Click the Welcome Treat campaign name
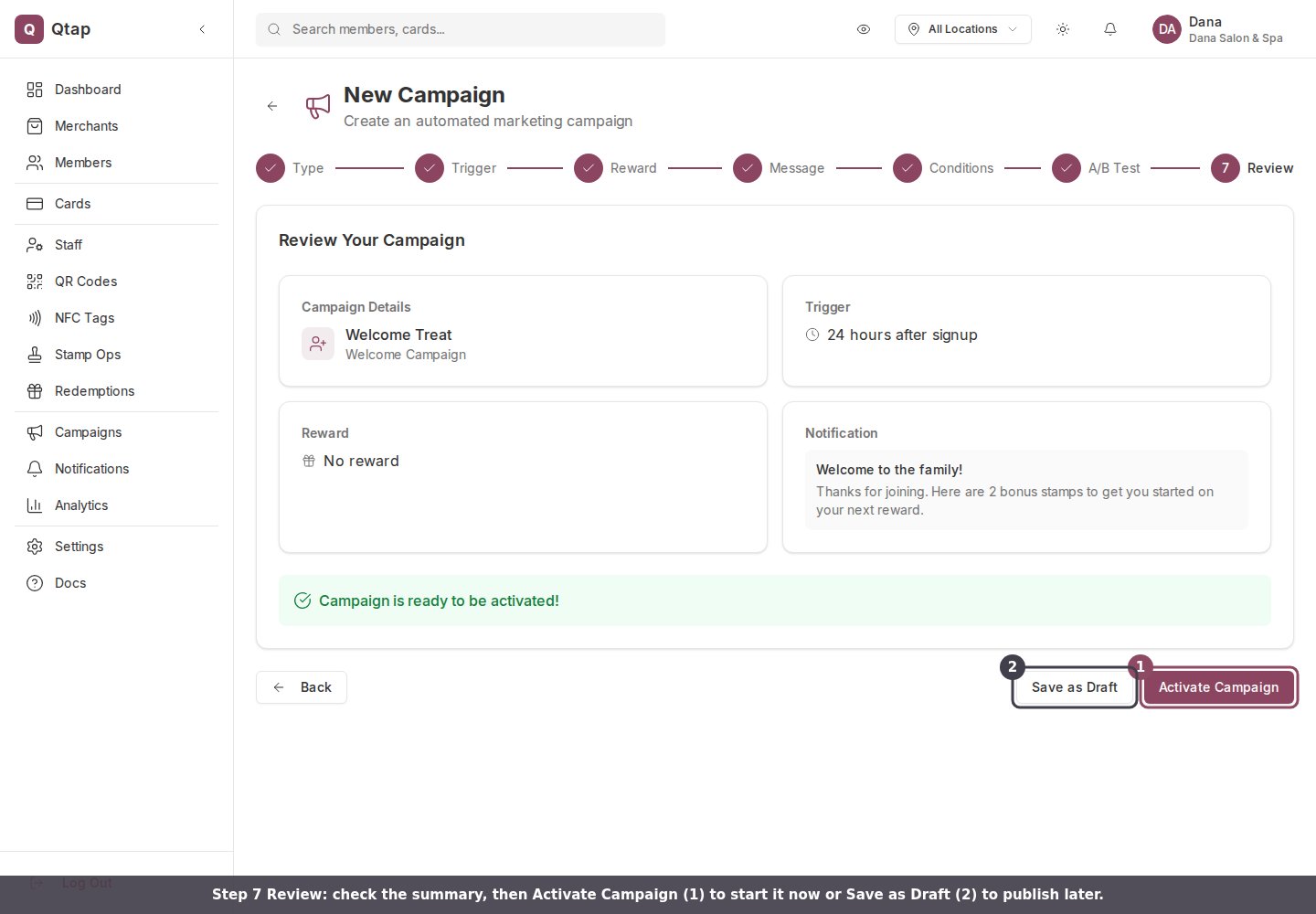The width and height of the screenshot is (1316, 914). 398,335
